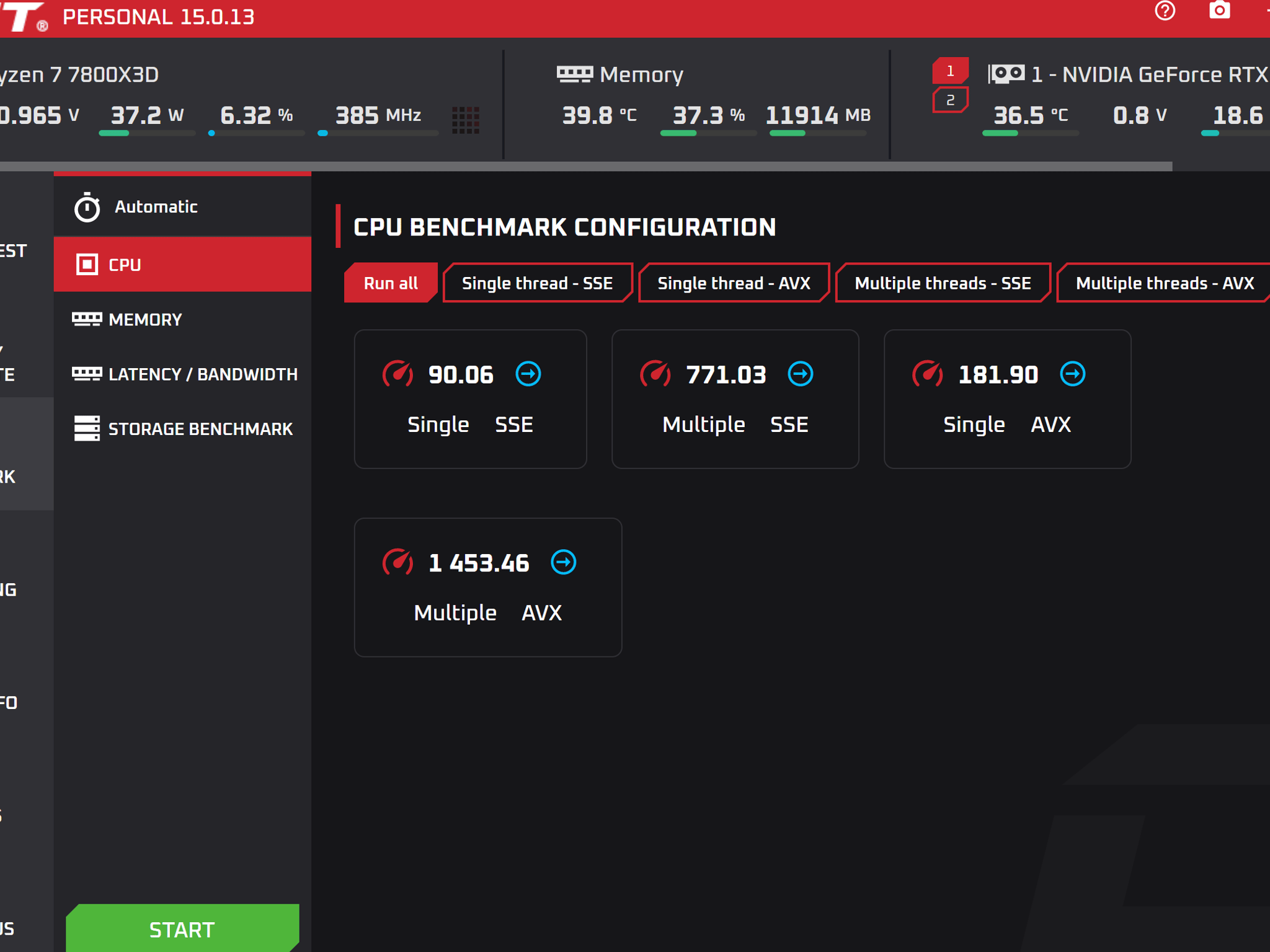Click the GPU temperature 36.5 °C bar
This screenshot has width=1270, height=952.
click(1031, 133)
